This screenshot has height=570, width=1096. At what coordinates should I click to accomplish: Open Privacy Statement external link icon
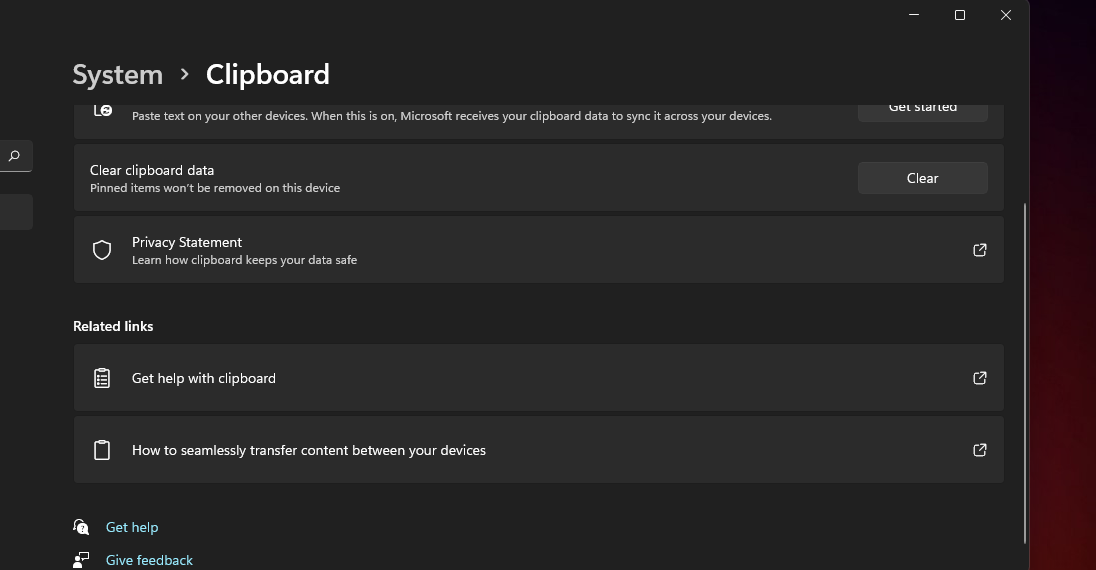pyautogui.click(x=980, y=250)
